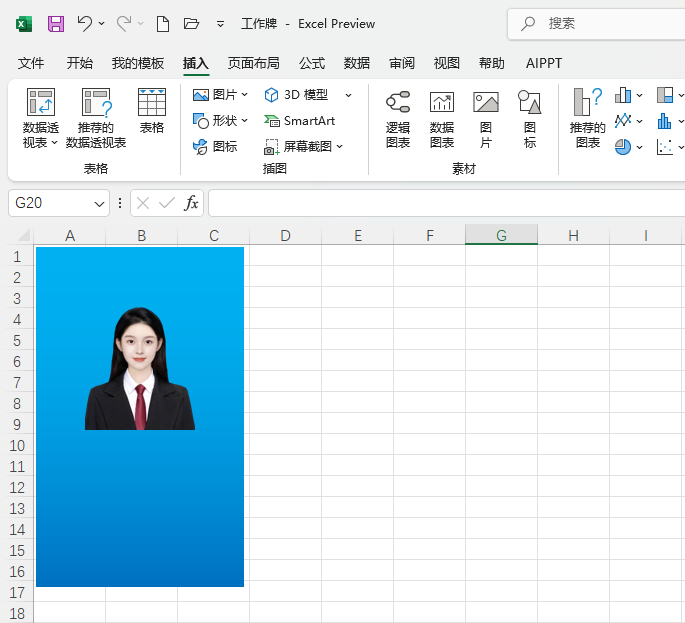Click the Enter checkmark formula button
Image resolution: width=685 pixels, height=623 pixels.
[167, 203]
